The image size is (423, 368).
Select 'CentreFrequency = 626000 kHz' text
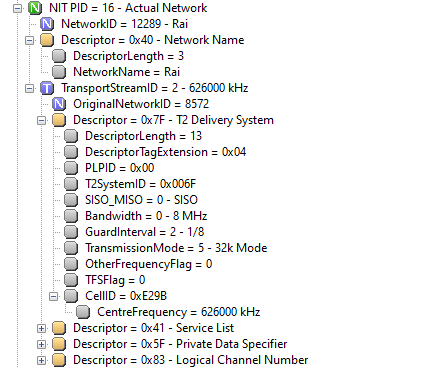point(179,312)
